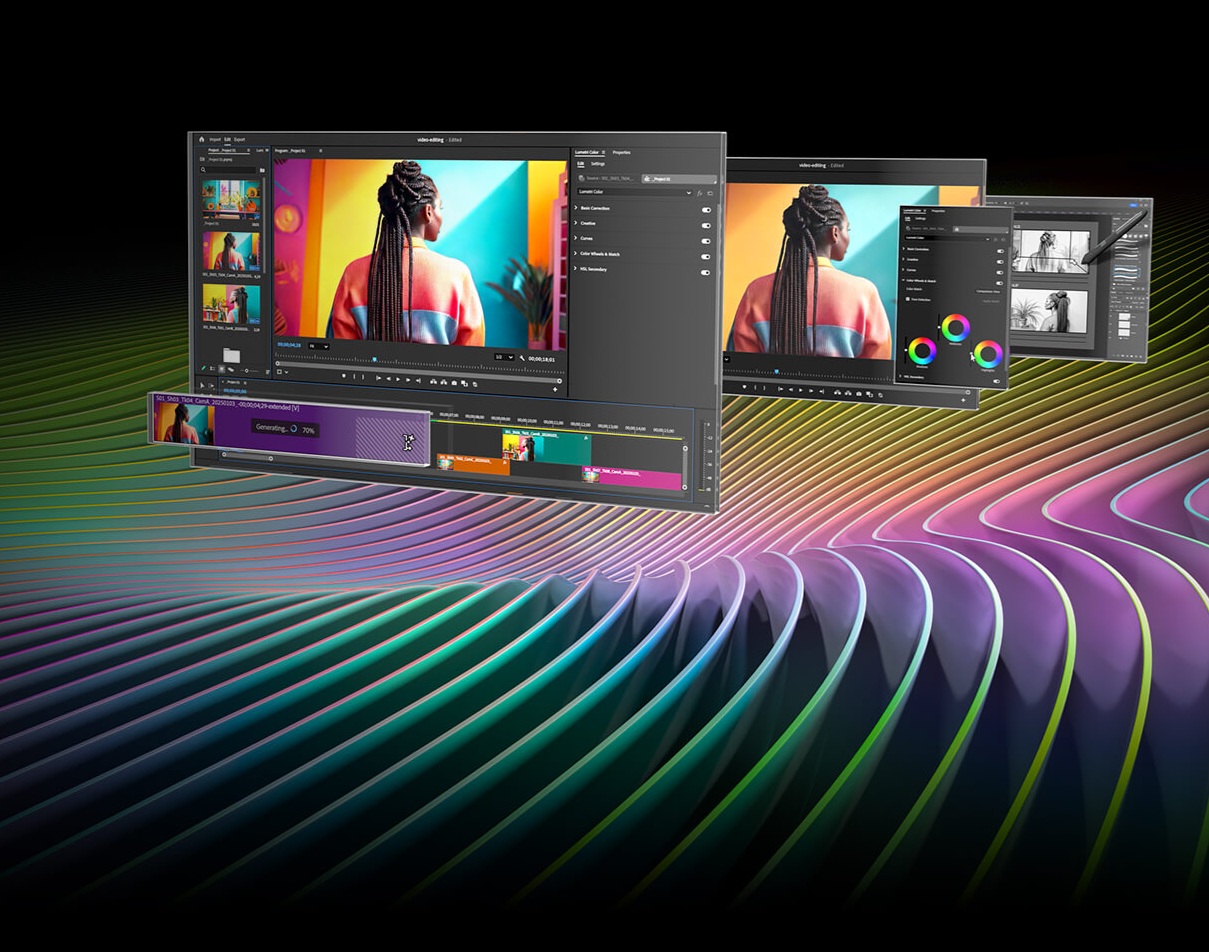Switch Project panel to icon view
The height and width of the screenshot is (952, 1209).
coord(221,370)
